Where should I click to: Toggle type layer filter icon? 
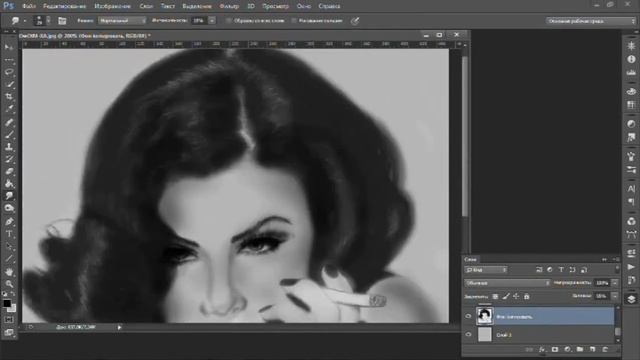[x=561, y=270]
